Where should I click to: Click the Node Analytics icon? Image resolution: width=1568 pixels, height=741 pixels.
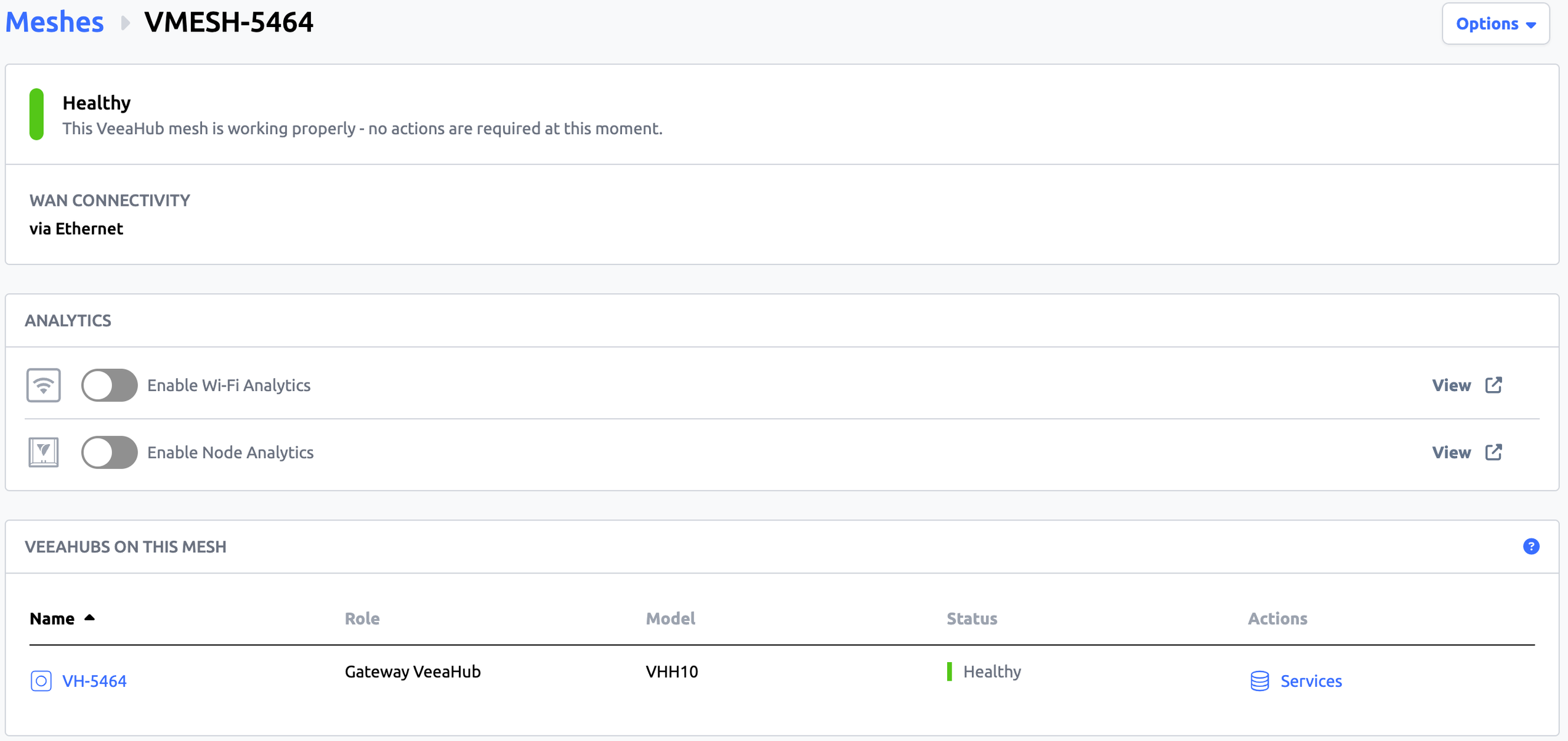(43, 452)
